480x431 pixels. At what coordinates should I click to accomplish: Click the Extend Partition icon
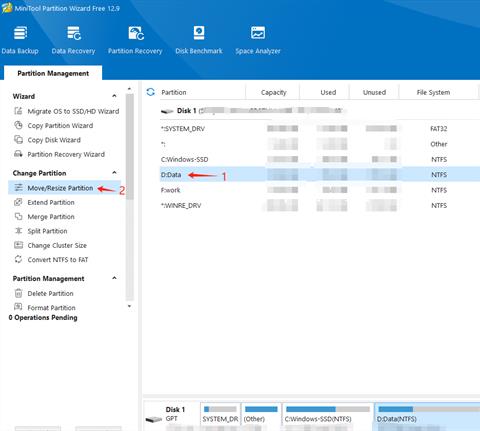click(18, 202)
